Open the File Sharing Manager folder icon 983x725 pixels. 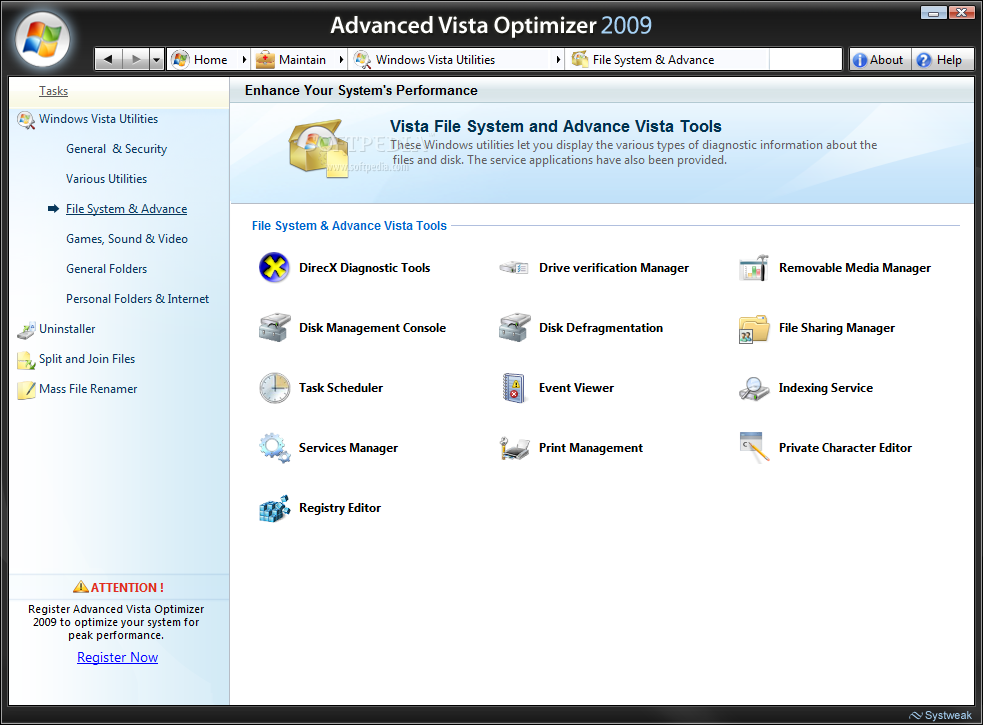754,329
